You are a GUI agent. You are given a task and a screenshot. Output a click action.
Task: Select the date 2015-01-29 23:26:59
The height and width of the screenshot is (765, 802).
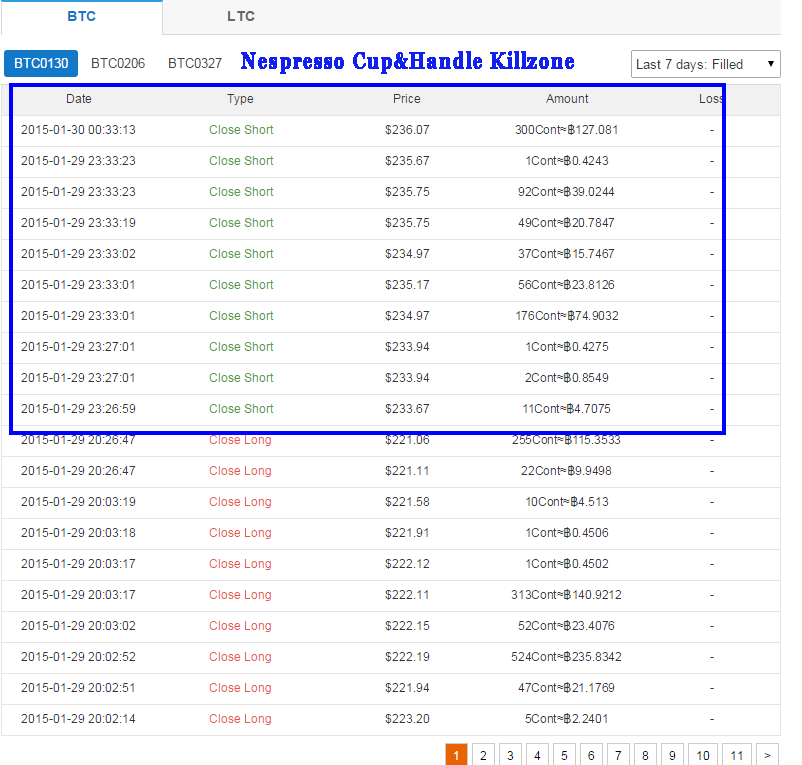click(x=78, y=409)
